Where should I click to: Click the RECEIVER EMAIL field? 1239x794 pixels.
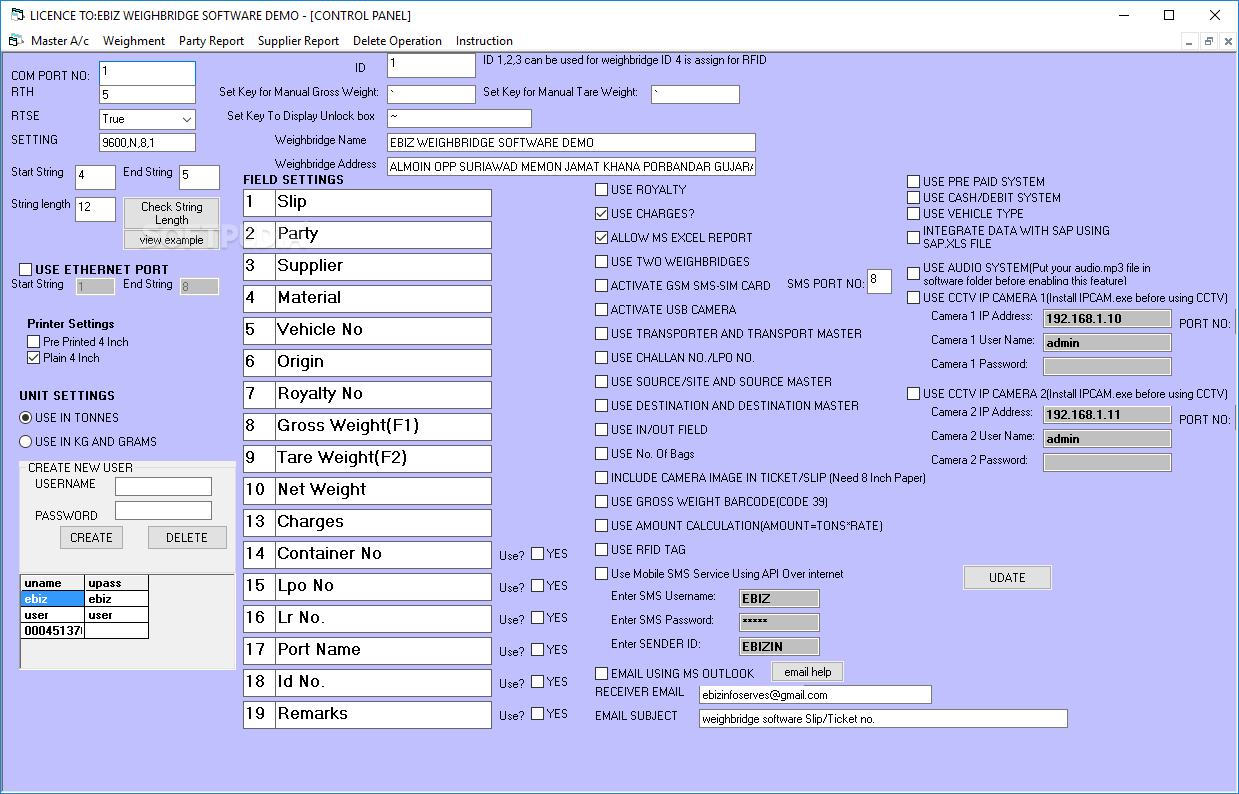click(x=815, y=695)
